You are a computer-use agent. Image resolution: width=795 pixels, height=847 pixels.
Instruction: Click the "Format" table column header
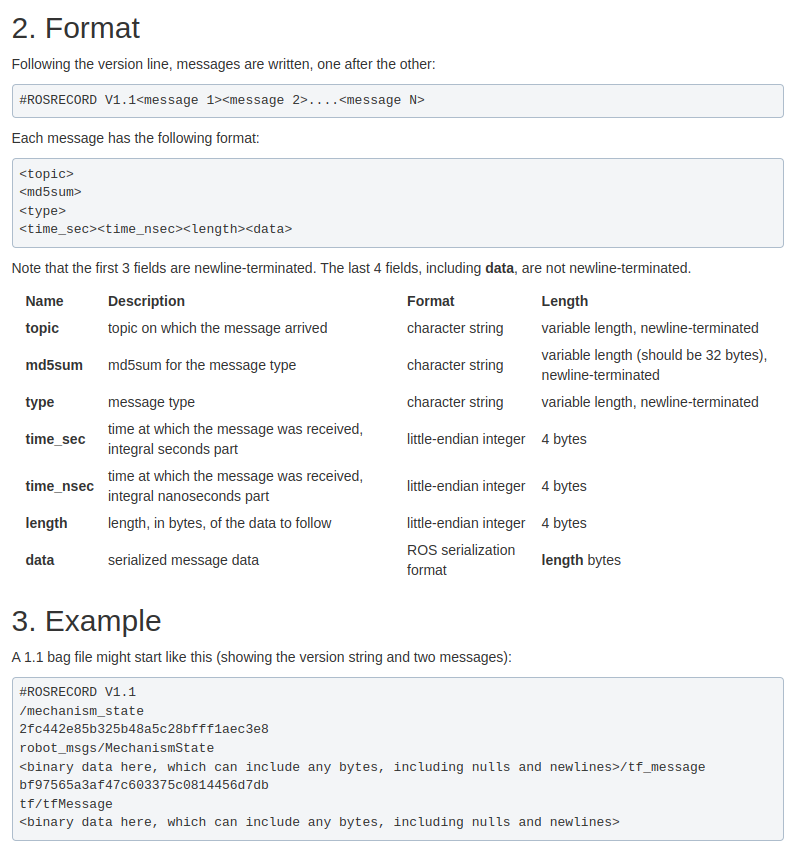(430, 301)
